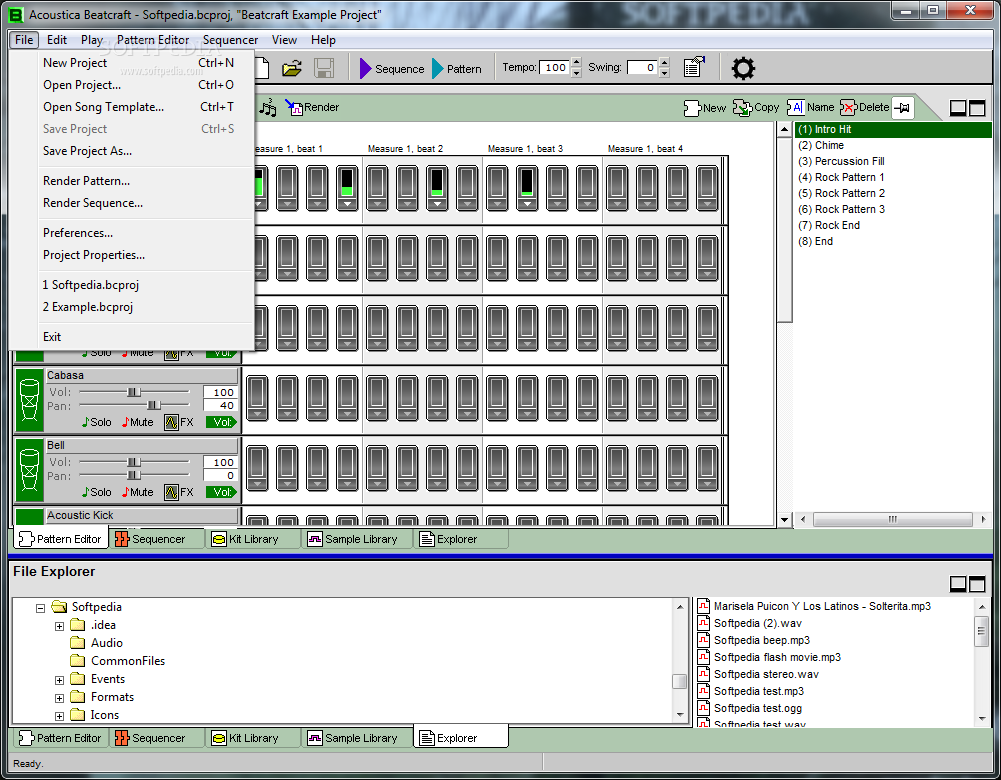Click Cabasa instrument drum icon

click(x=29, y=400)
